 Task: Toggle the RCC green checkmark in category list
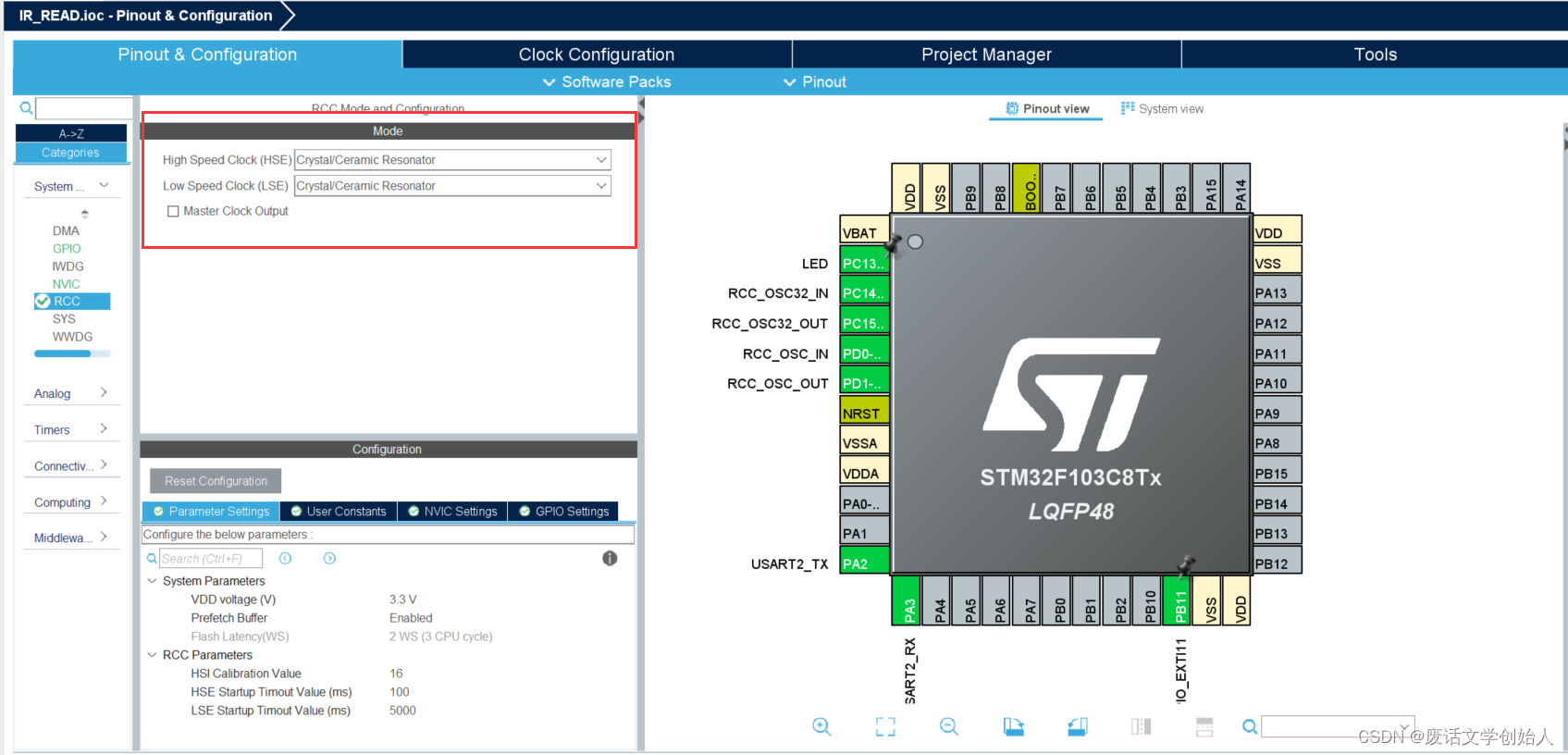(43, 301)
